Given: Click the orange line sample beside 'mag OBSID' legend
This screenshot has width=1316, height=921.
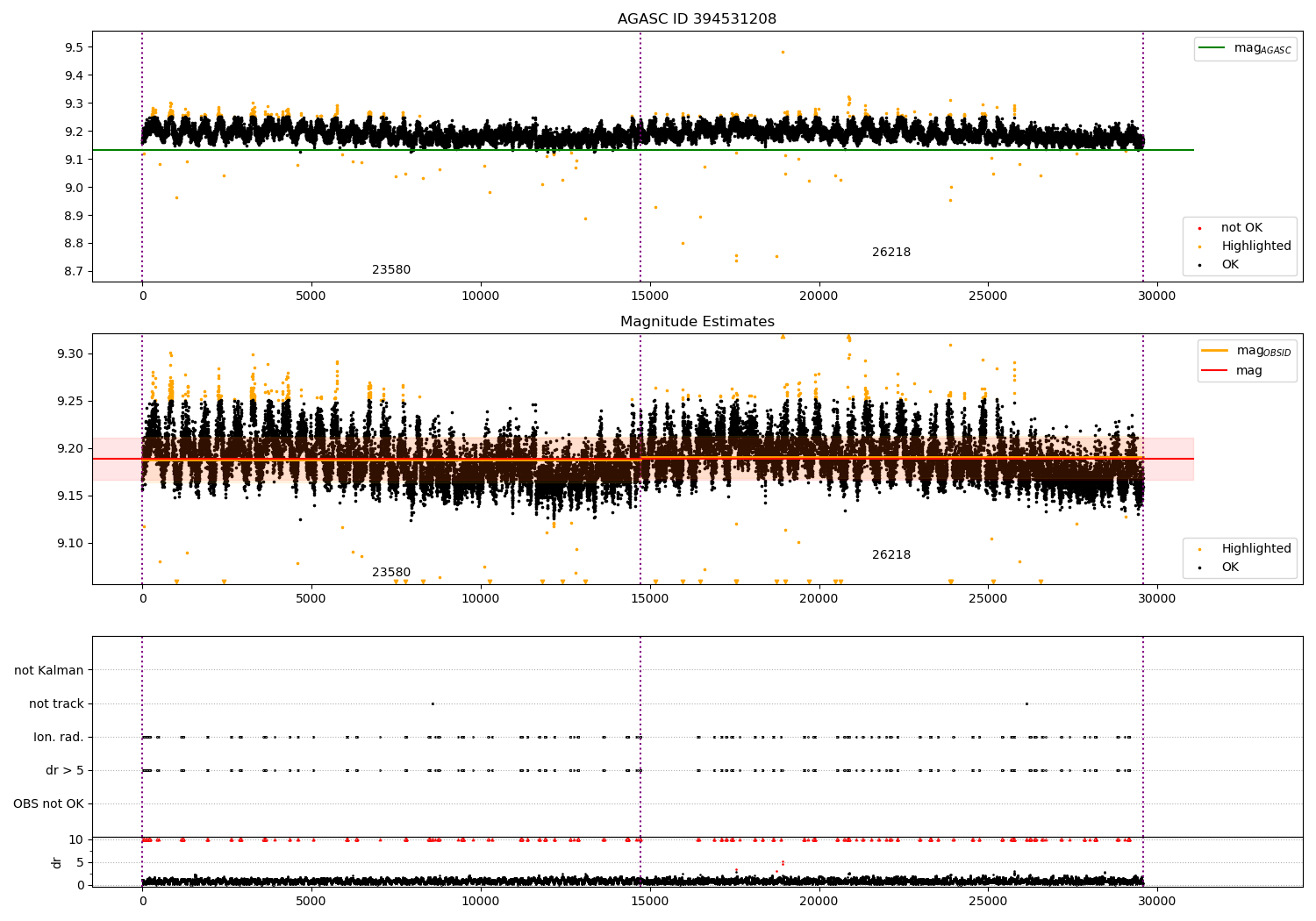Looking at the screenshot, I should [x=1214, y=351].
